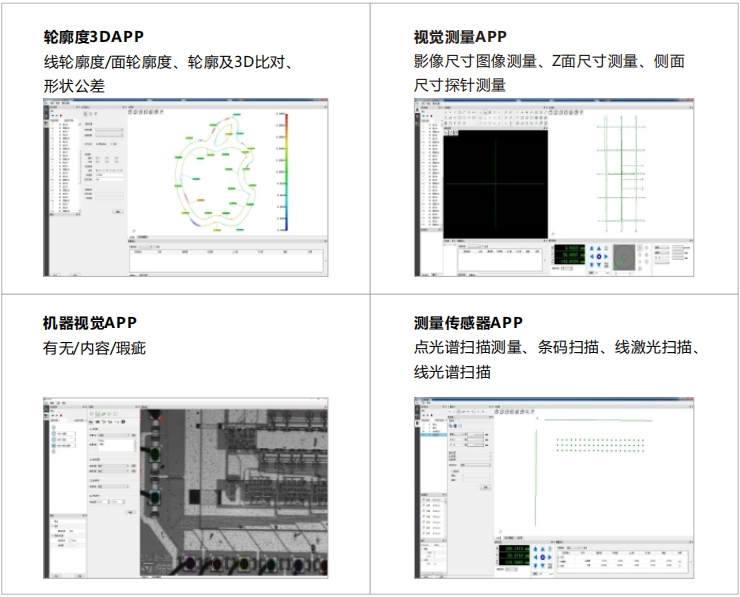This screenshot has height=597, width=740.
Task: Click the confirm button in 轮廓度3DAPP settings panel
Action: coord(118,211)
